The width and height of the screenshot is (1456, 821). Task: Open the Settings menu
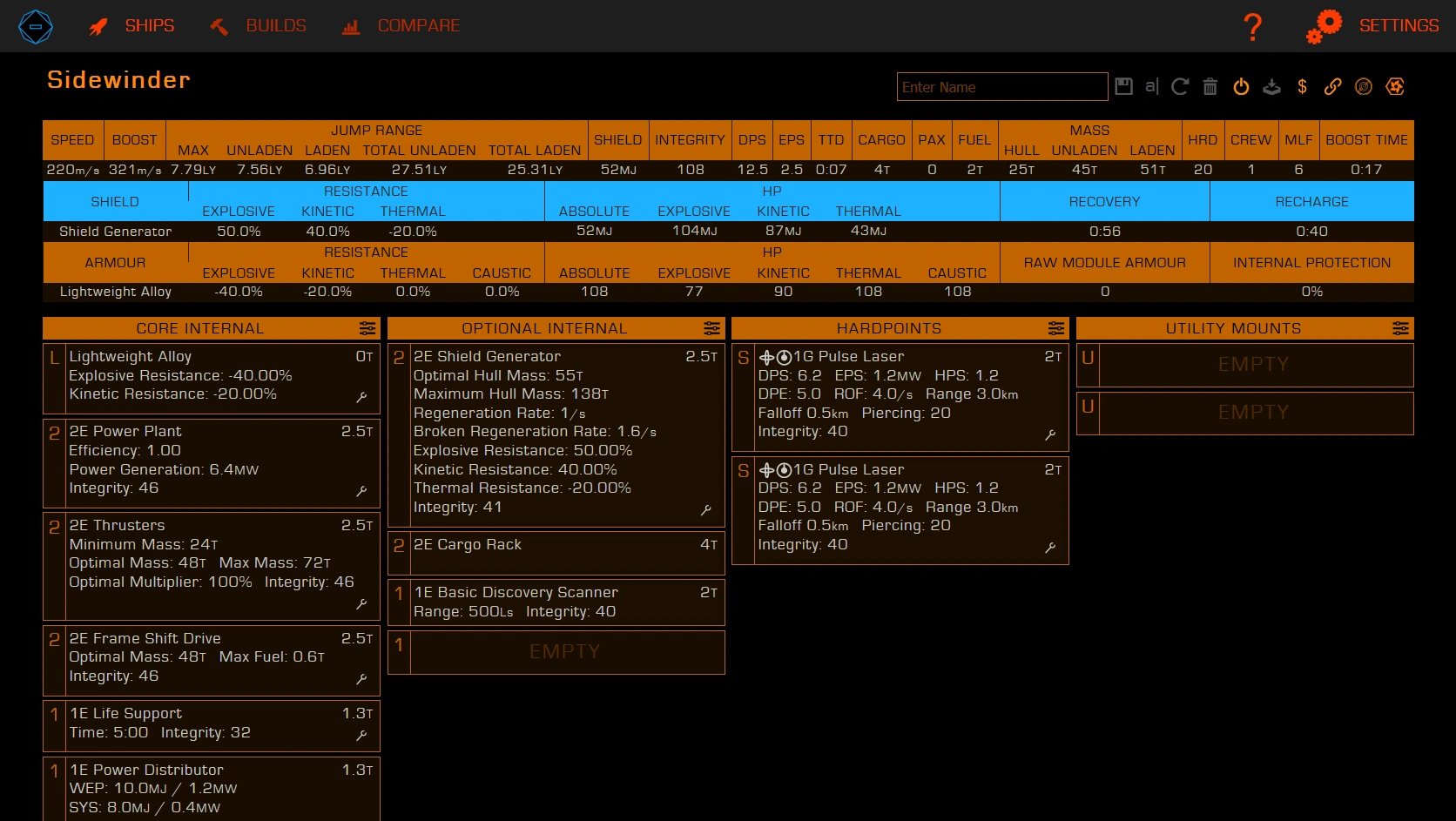pos(1373,26)
